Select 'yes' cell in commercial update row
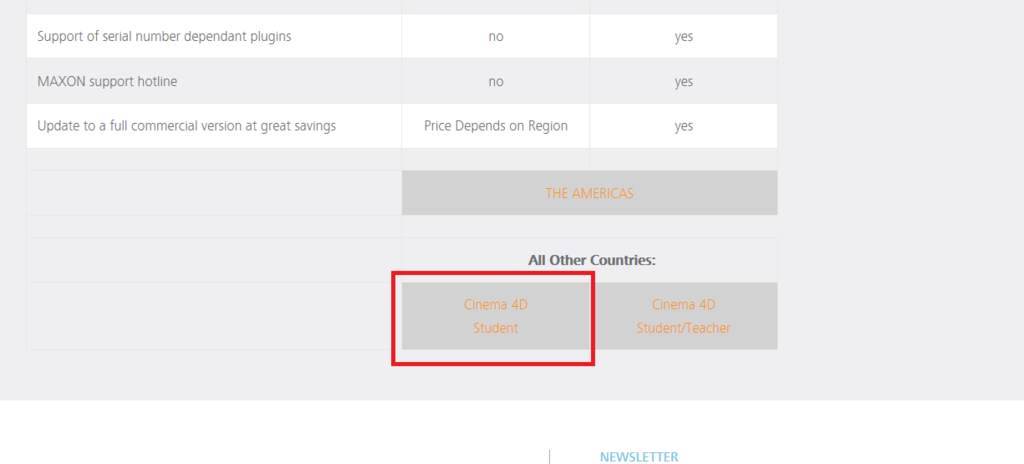Screen dimensions: 1024x464 (x=684, y=125)
